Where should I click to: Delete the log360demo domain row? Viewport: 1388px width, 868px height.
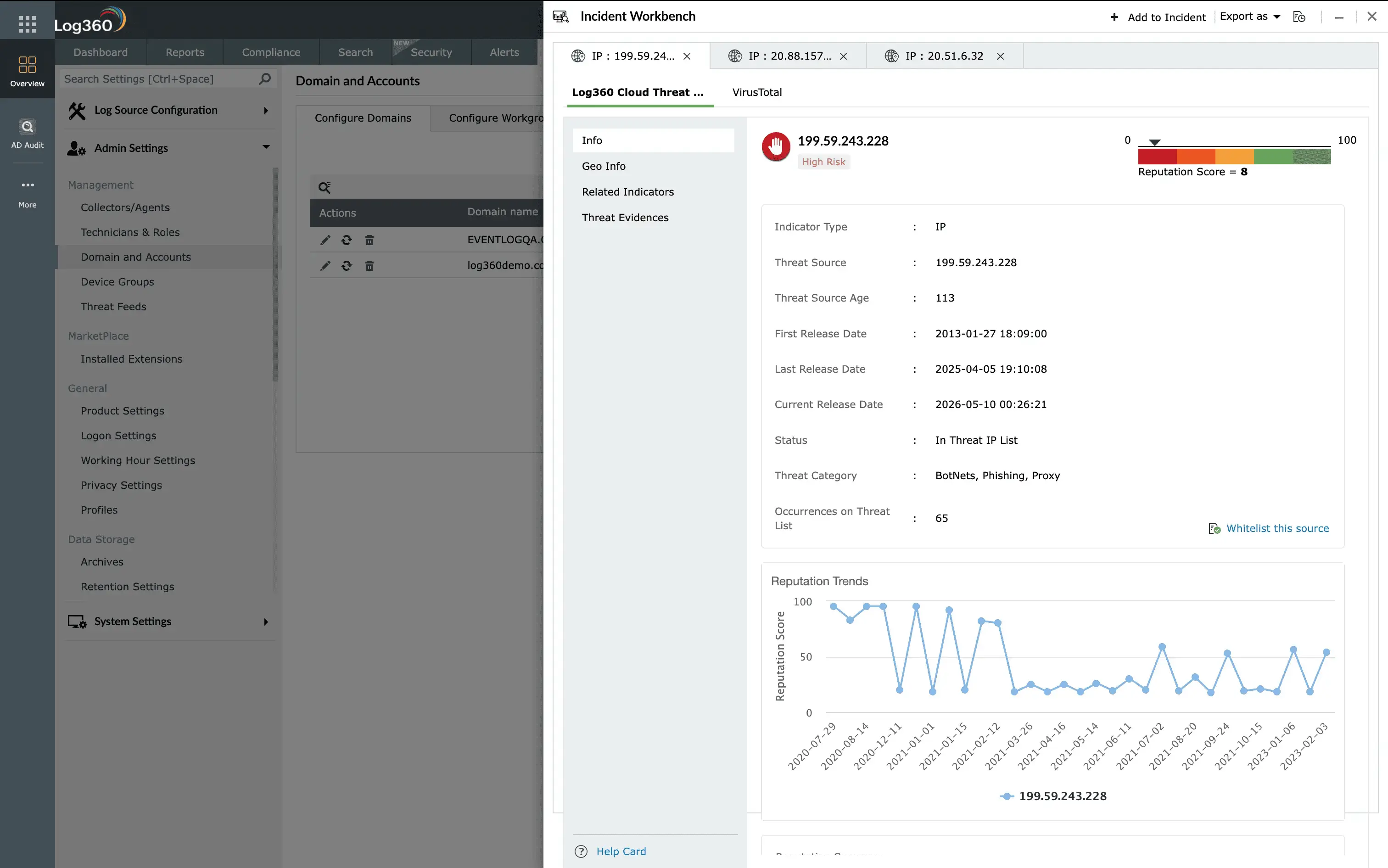pyautogui.click(x=369, y=265)
